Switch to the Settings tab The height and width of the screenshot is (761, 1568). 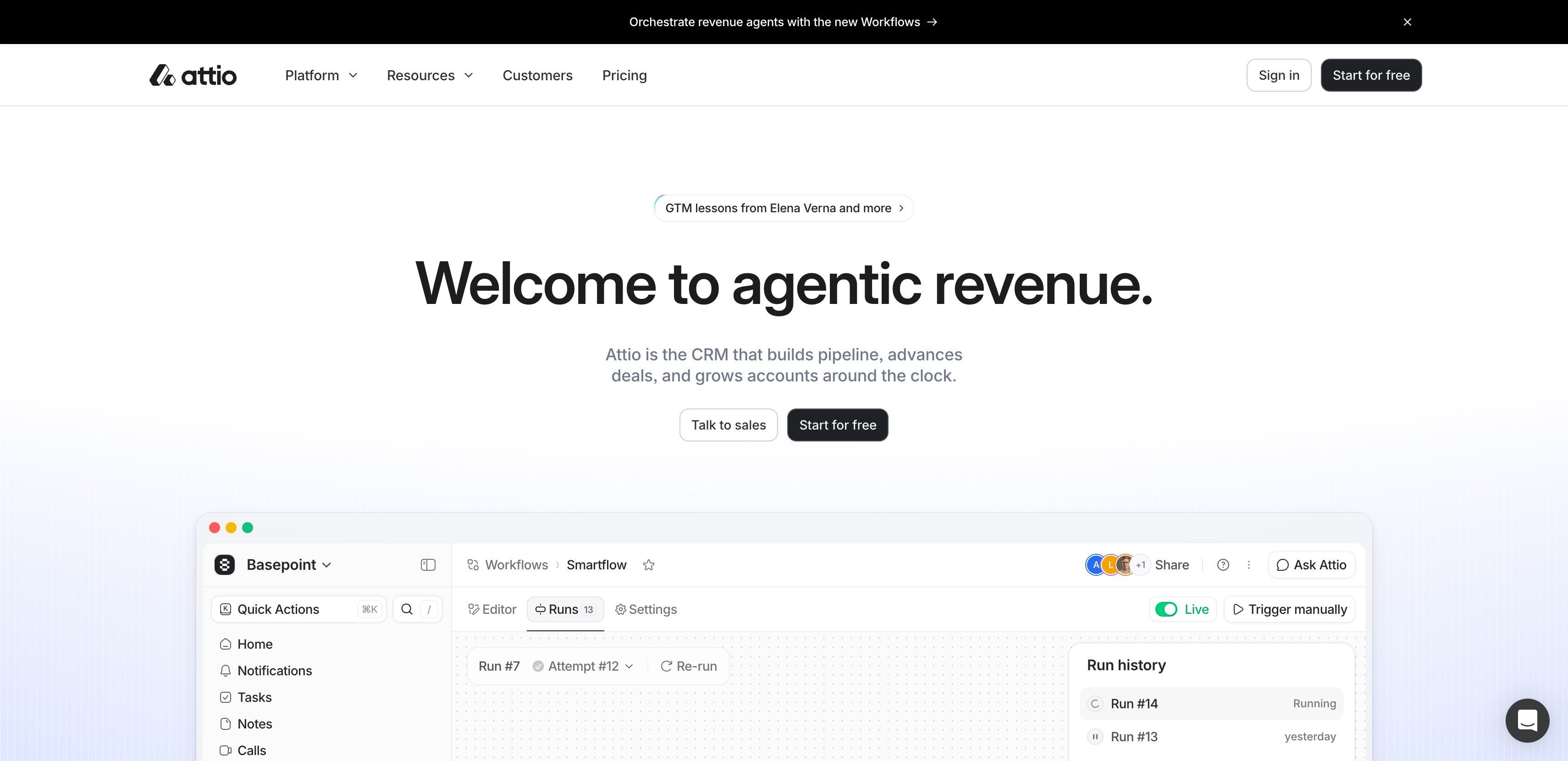646,609
